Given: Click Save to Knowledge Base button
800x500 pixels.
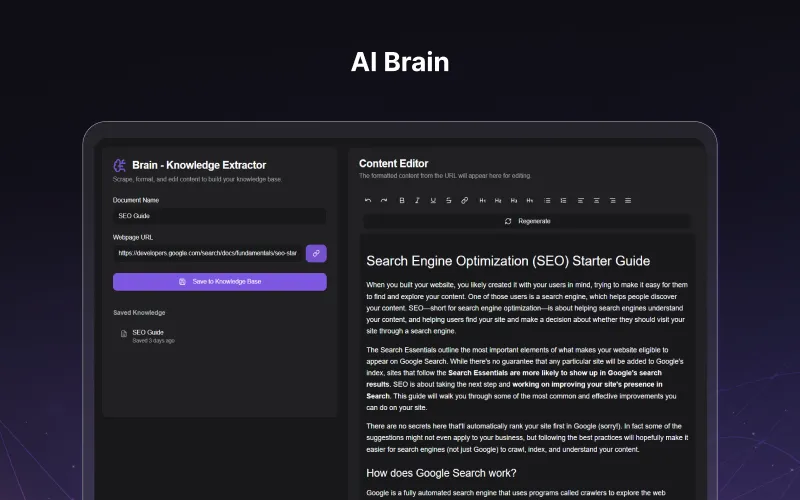Looking at the screenshot, I should coord(219,282).
